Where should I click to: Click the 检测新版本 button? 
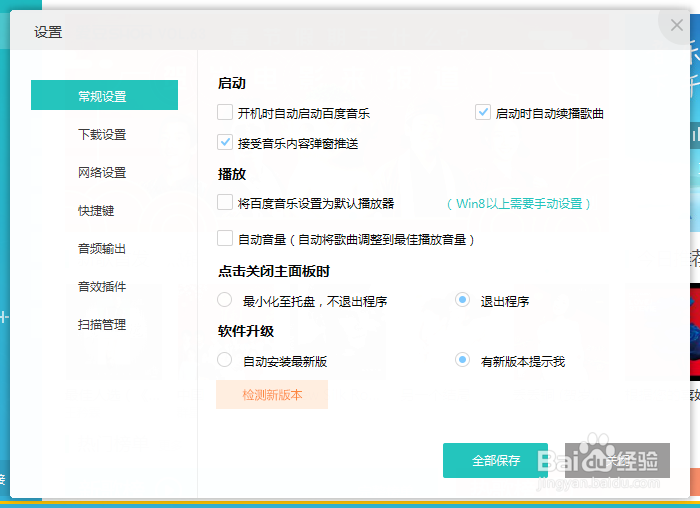click(x=272, y=395)
